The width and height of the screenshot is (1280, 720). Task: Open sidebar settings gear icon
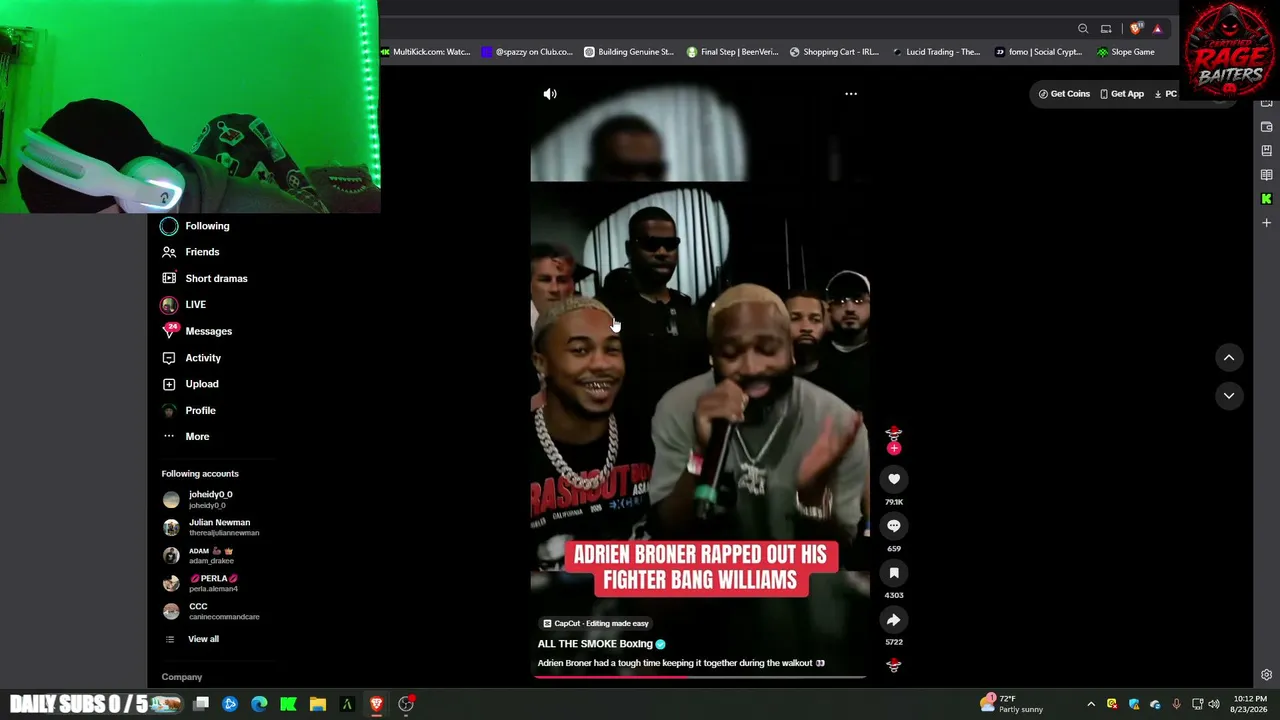[1266, 675]
